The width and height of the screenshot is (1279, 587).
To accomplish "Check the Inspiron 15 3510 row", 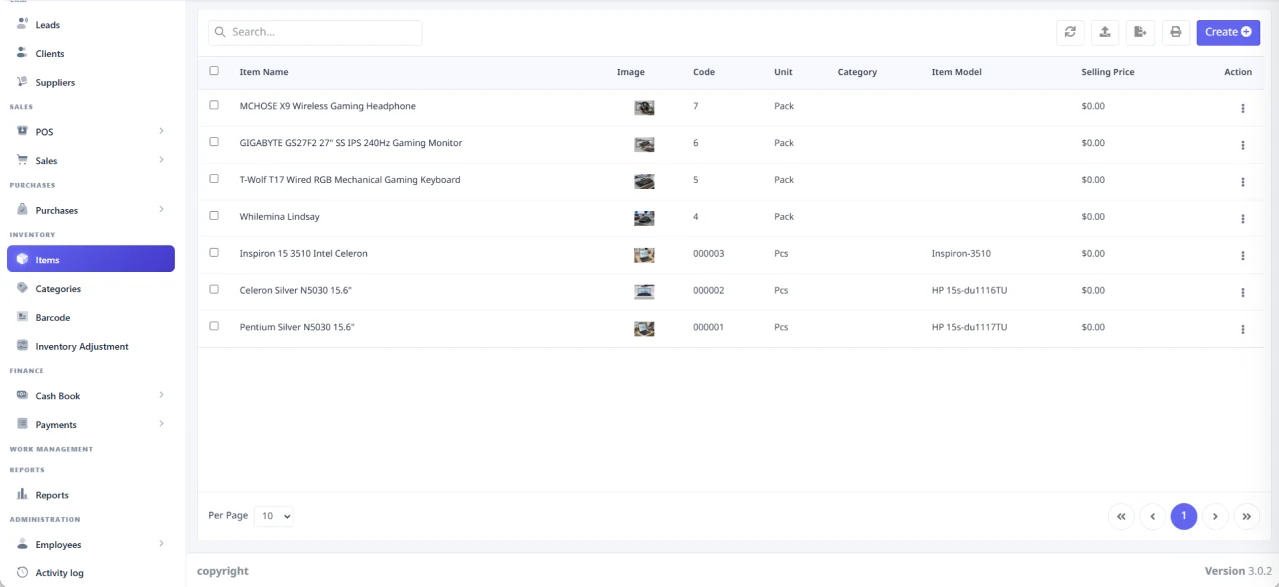I will pos(214,252).
